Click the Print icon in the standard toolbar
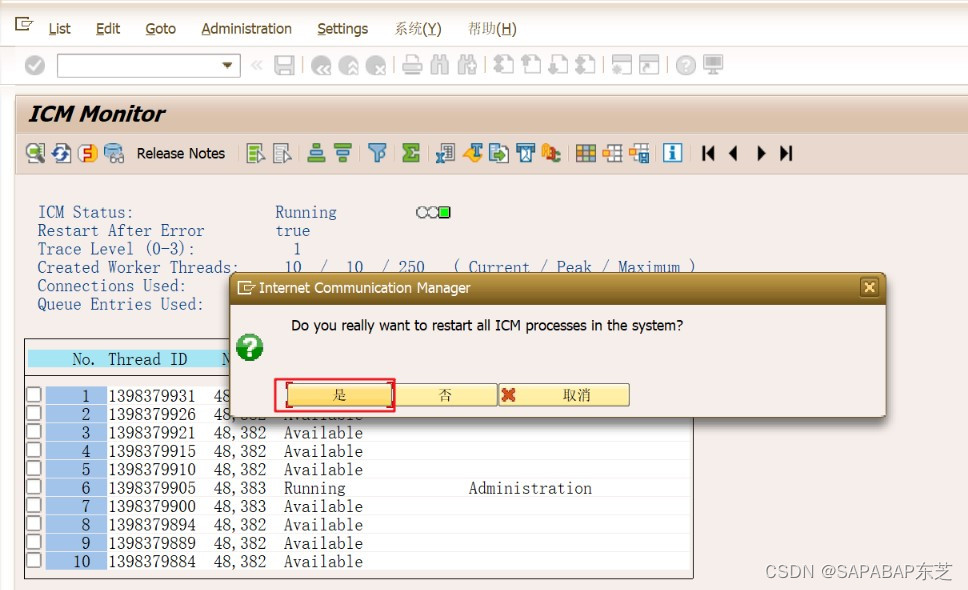Screen dimensions: 968x590 coord(411,66)
